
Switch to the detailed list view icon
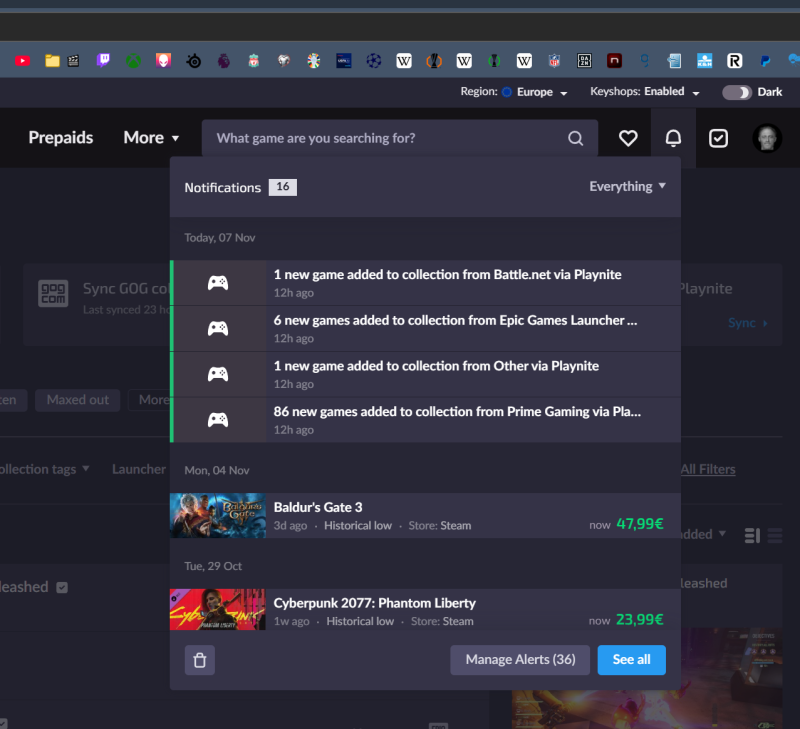click(752, 536)
